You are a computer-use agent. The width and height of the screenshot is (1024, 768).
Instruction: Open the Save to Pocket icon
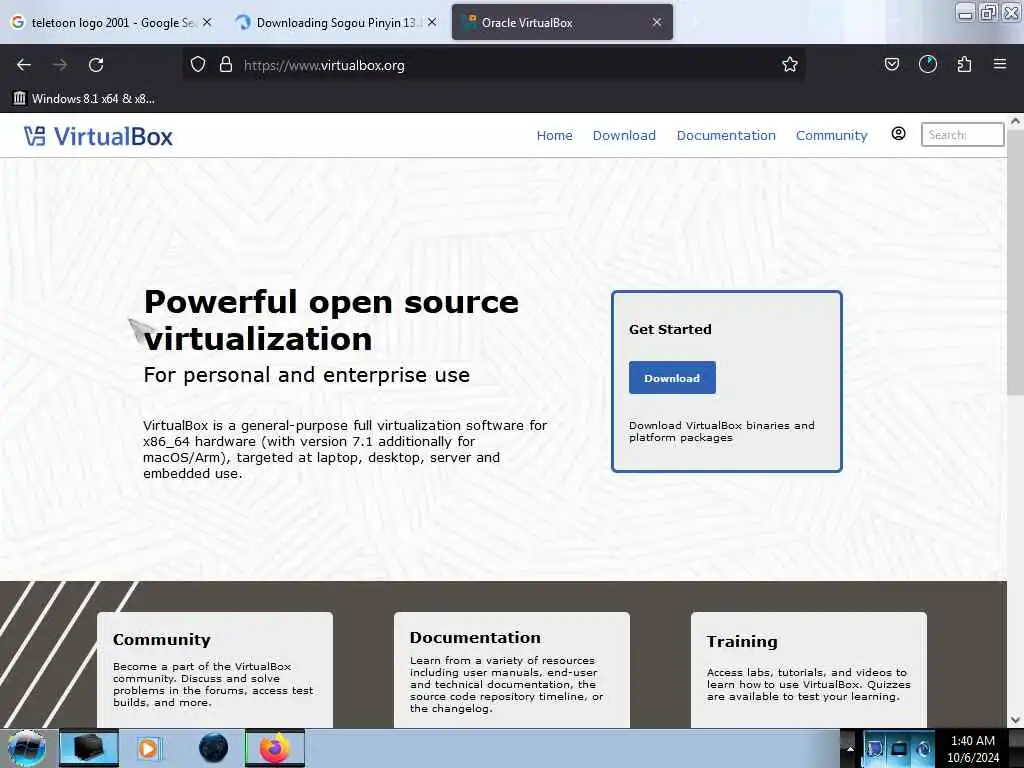tap(891, 64)
